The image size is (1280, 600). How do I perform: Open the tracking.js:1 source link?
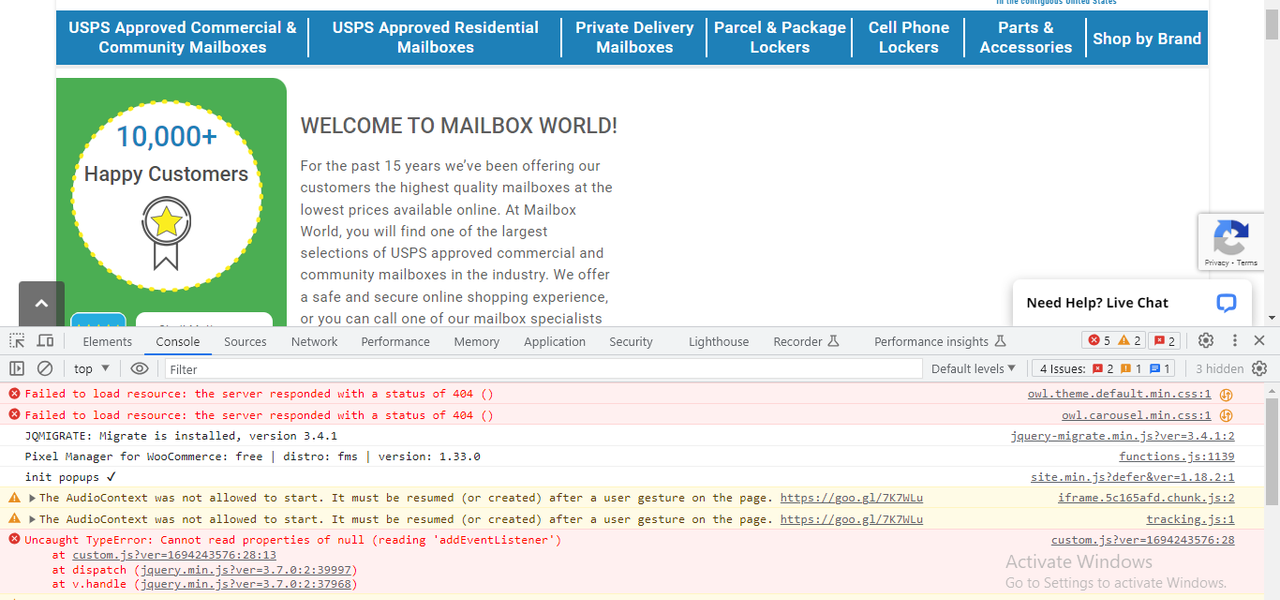point(1190,519)
